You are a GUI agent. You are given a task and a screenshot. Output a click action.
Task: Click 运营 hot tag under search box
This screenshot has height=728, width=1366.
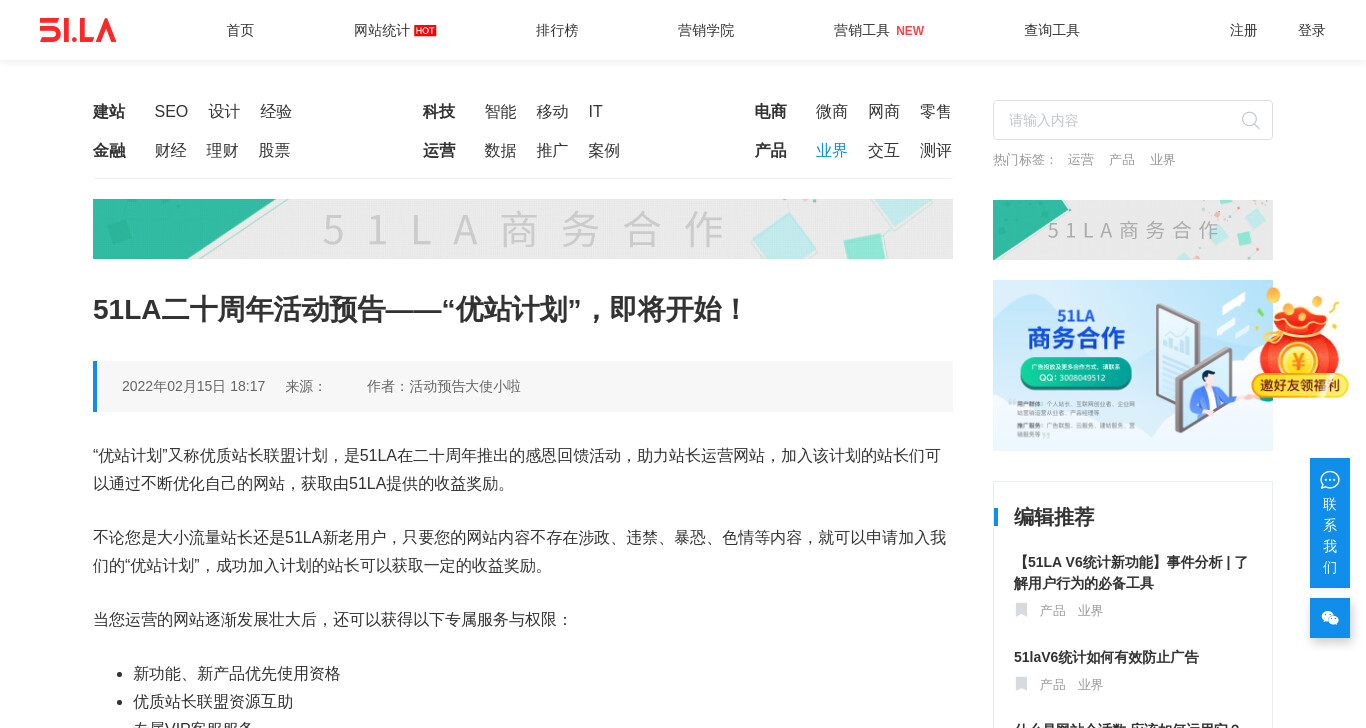point(1080,160)
